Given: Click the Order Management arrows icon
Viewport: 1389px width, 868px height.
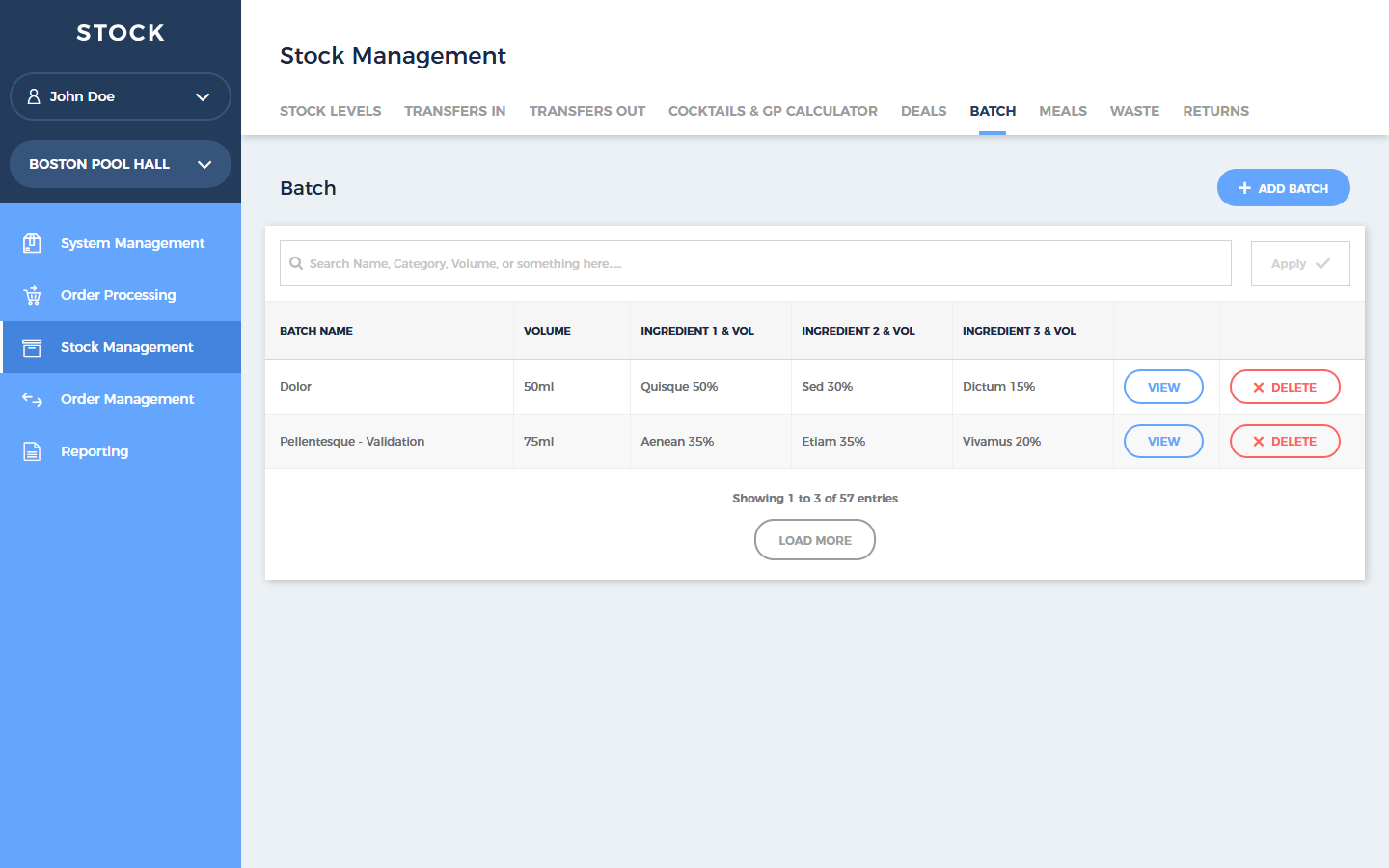Looking at the screenshot, I should click(x=32, y=399).
